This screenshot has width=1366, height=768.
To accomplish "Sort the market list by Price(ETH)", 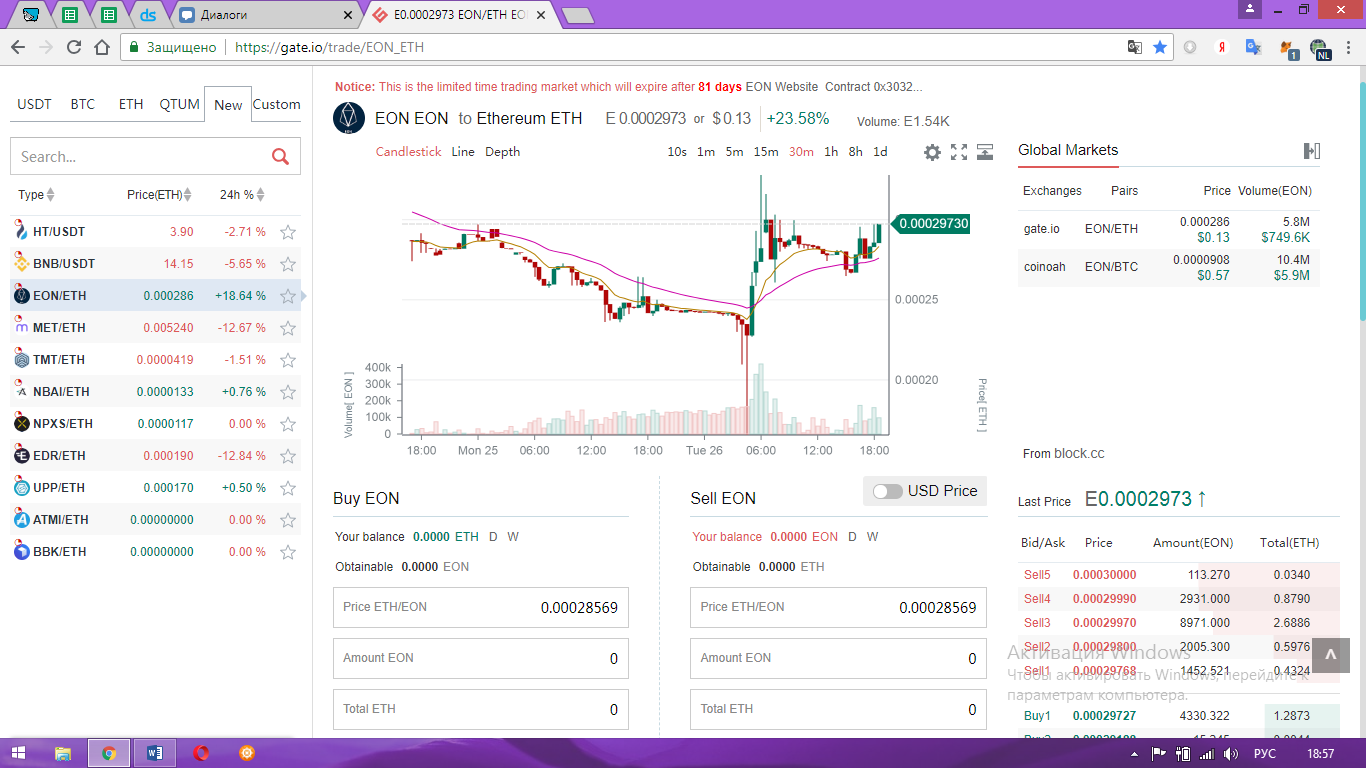I will click(x=159, y=195).
